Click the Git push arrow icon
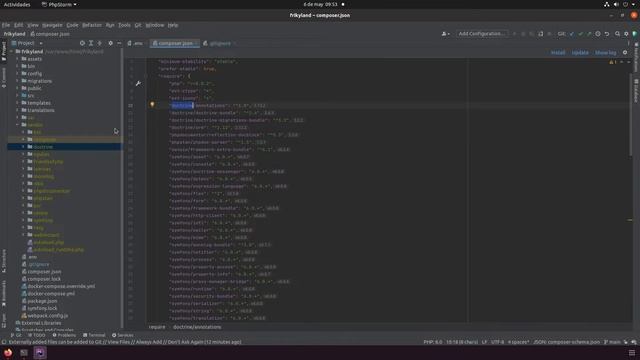Image resolution: width=640 pixels, height=360 pixels. (x=589, y=34)
